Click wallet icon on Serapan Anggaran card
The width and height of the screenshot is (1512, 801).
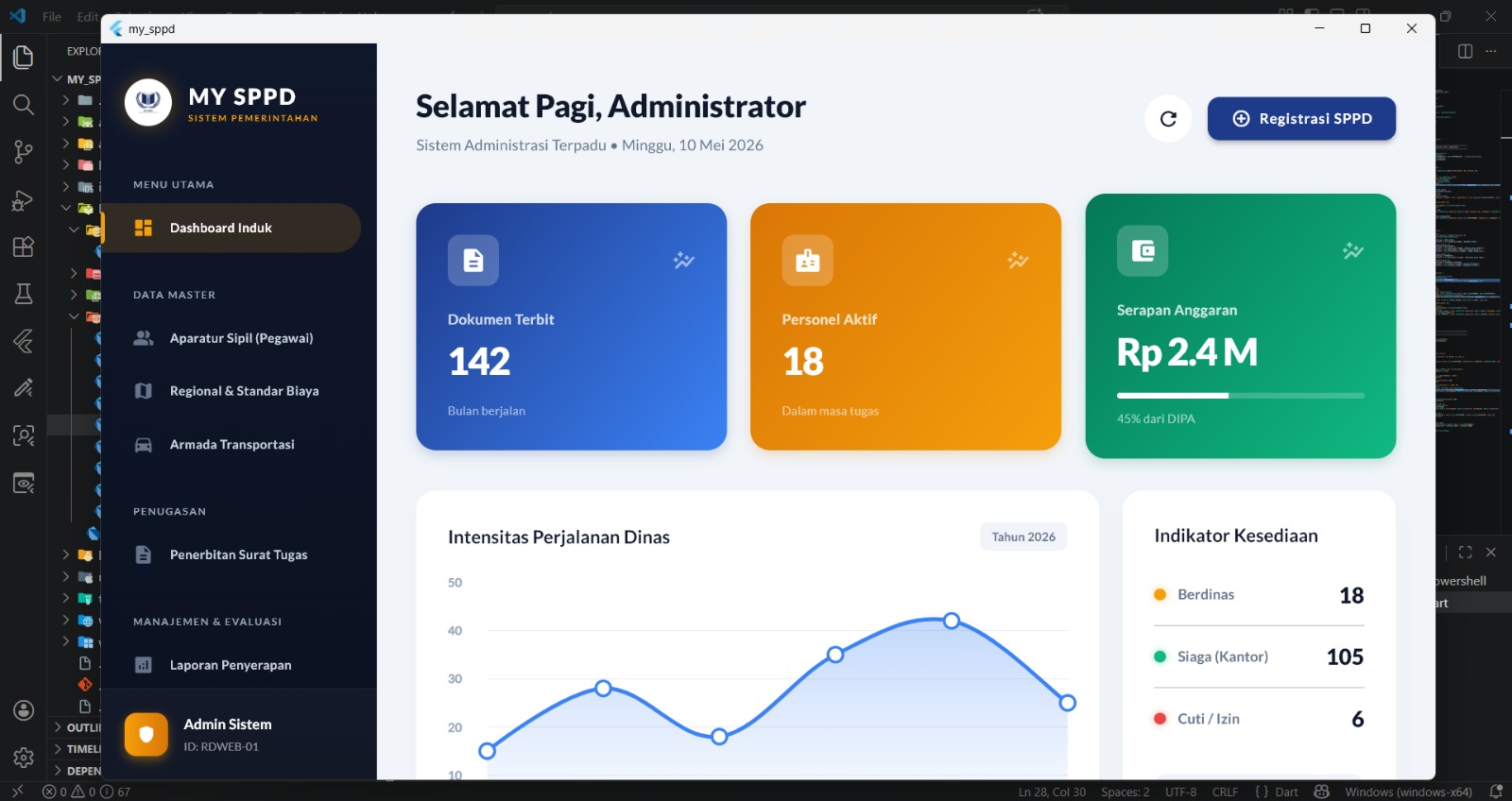pyautogui.click(x=1143, y=250)
